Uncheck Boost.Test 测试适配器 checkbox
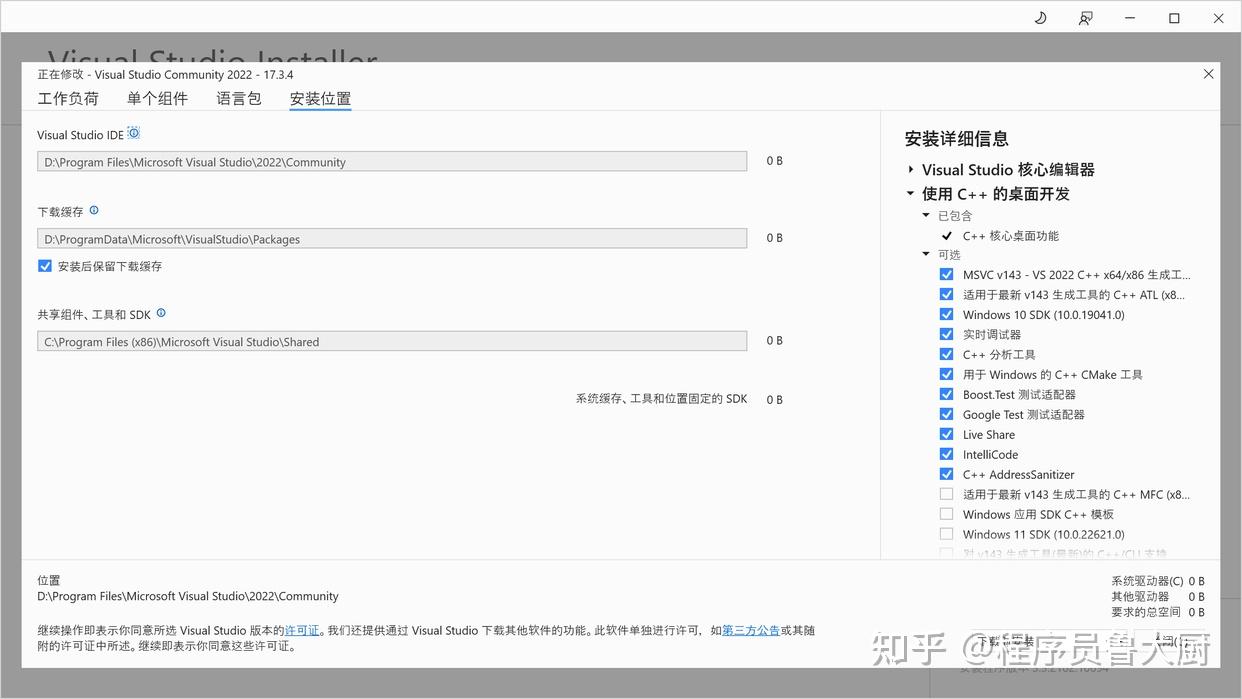 (946, 394)
